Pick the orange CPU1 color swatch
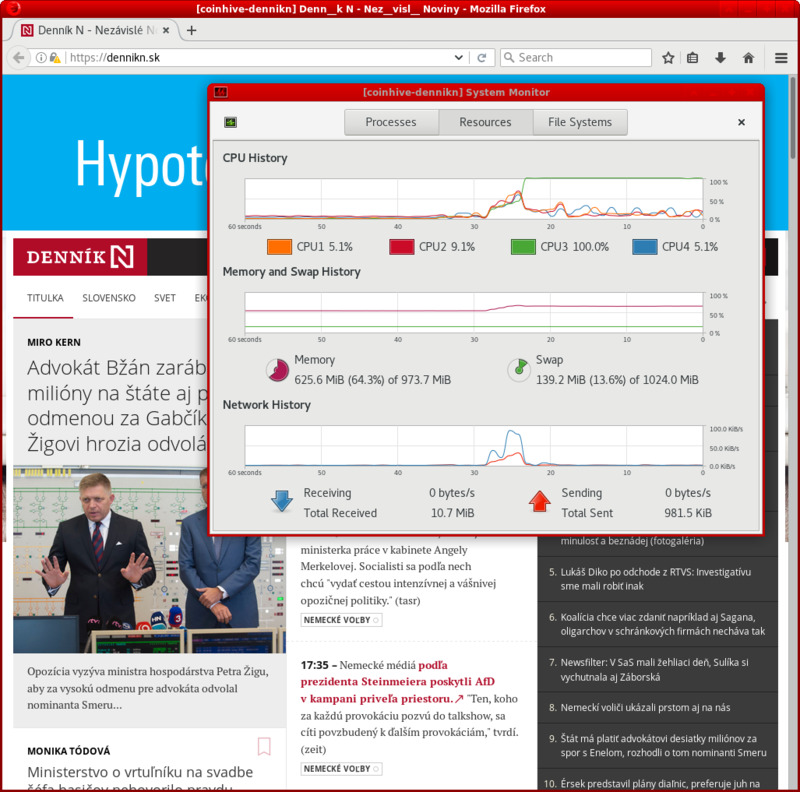This screenshot has height=792, width=800. coord(279,247)
